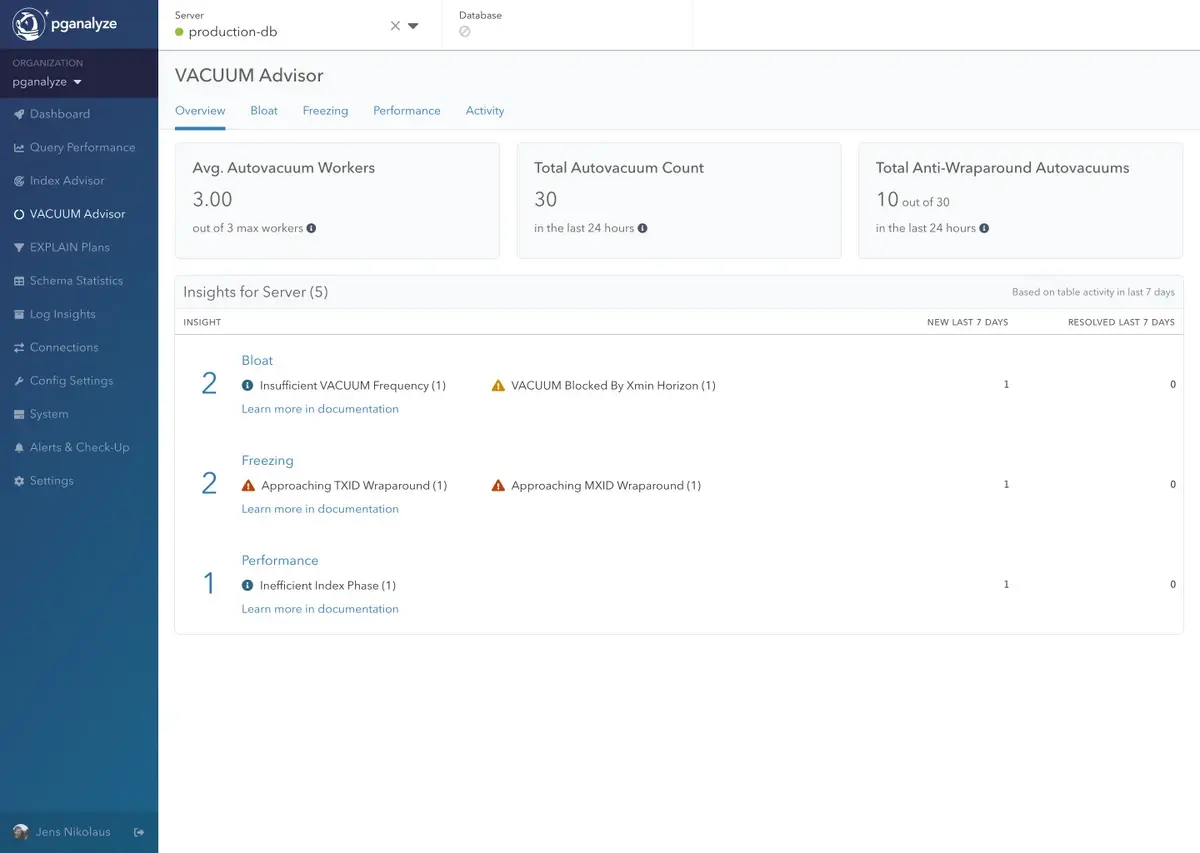Open the Activity tab

pyautogui.click(x=485, y=111)
